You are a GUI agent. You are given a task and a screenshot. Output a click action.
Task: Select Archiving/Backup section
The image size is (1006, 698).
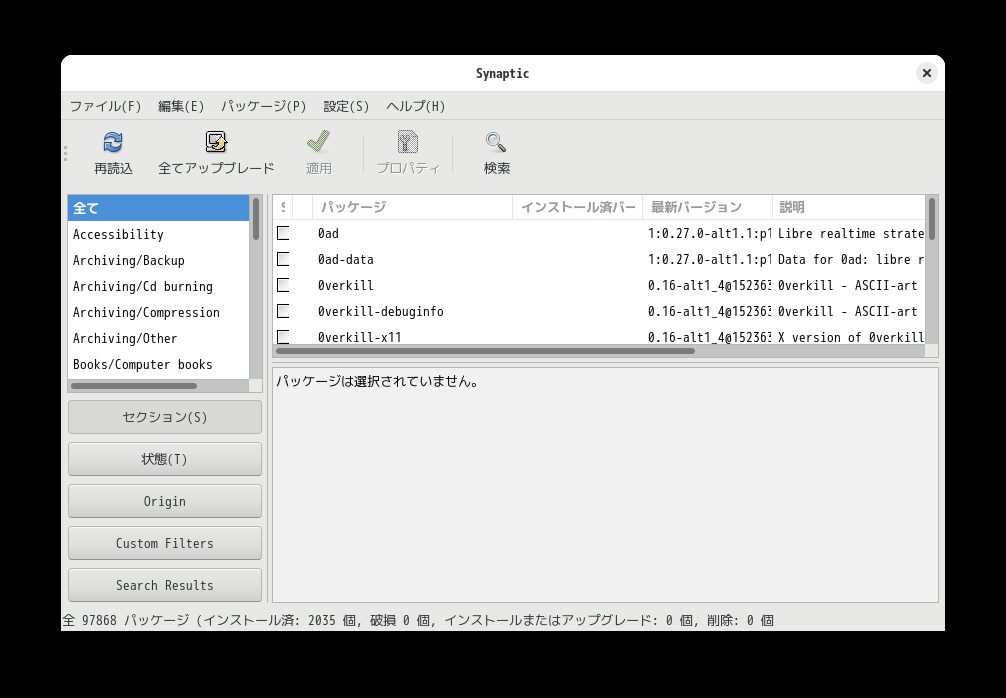158,260
